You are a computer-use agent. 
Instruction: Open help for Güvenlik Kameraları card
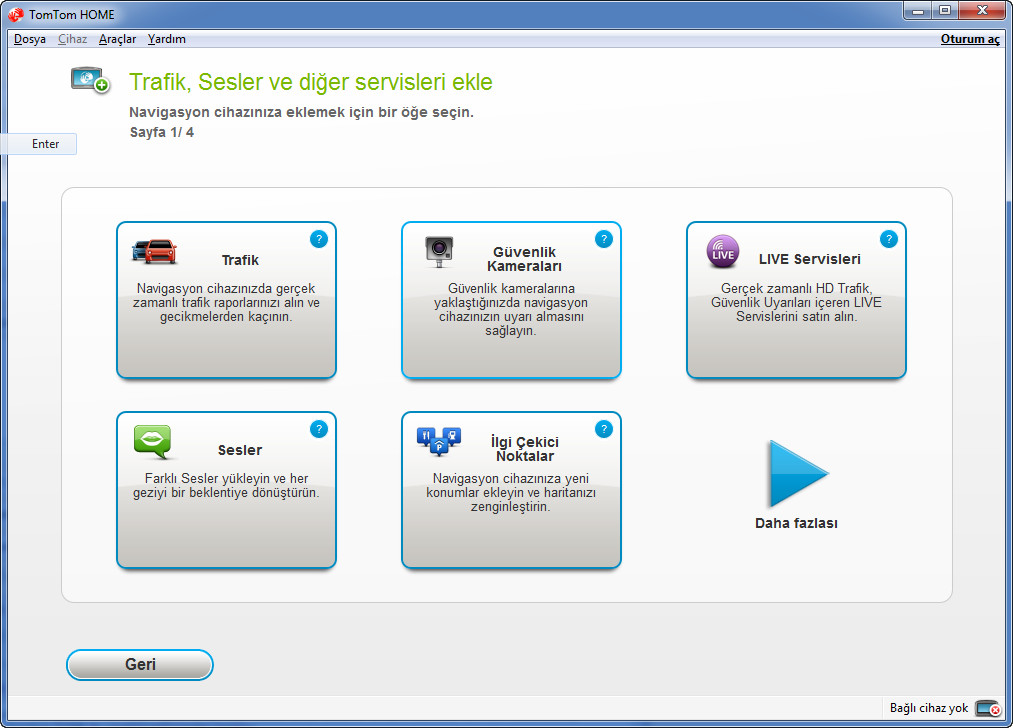pos(603,239)
